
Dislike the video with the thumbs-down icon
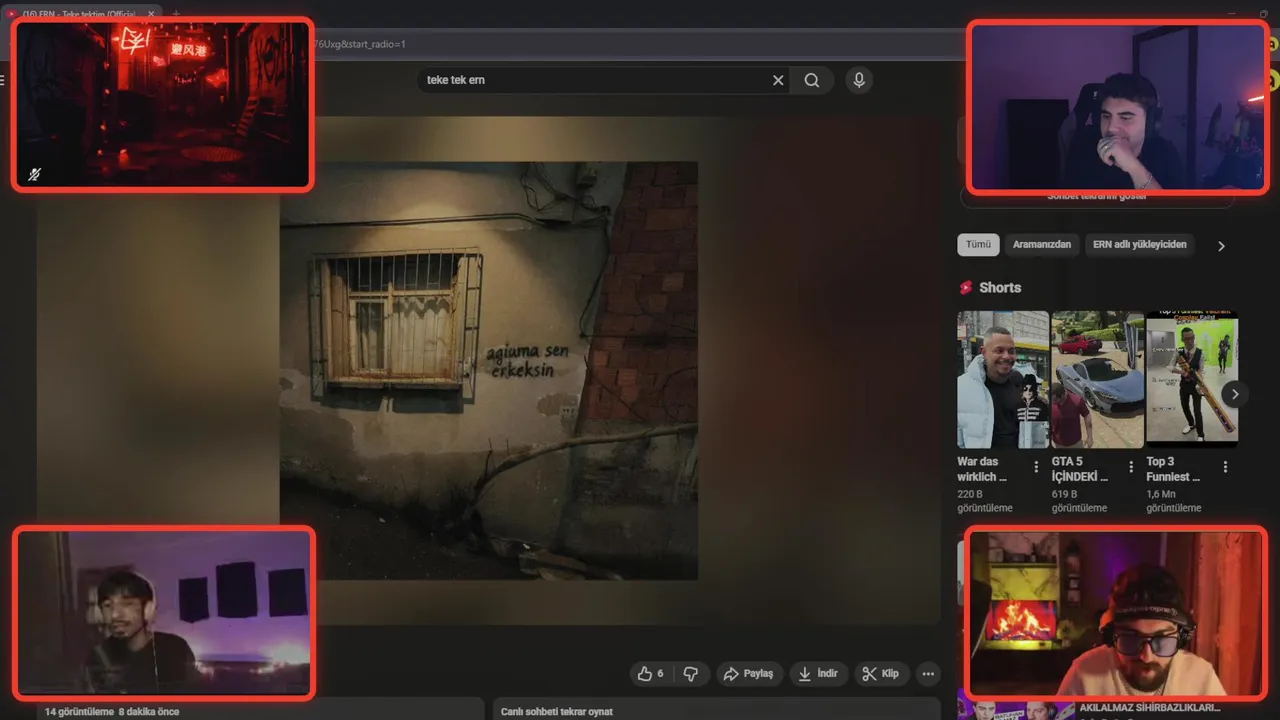click(691, 674)
